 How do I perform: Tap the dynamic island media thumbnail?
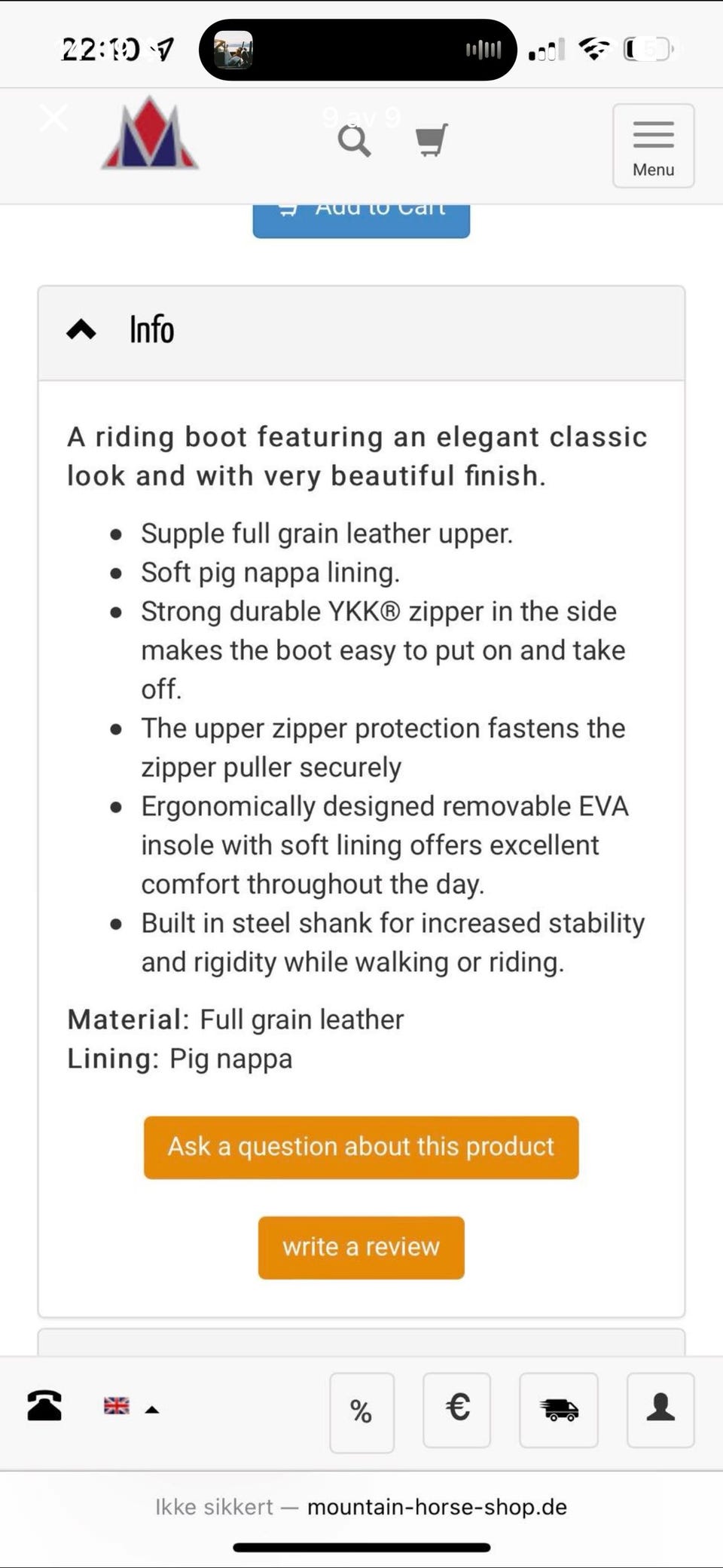coord(233,50)
